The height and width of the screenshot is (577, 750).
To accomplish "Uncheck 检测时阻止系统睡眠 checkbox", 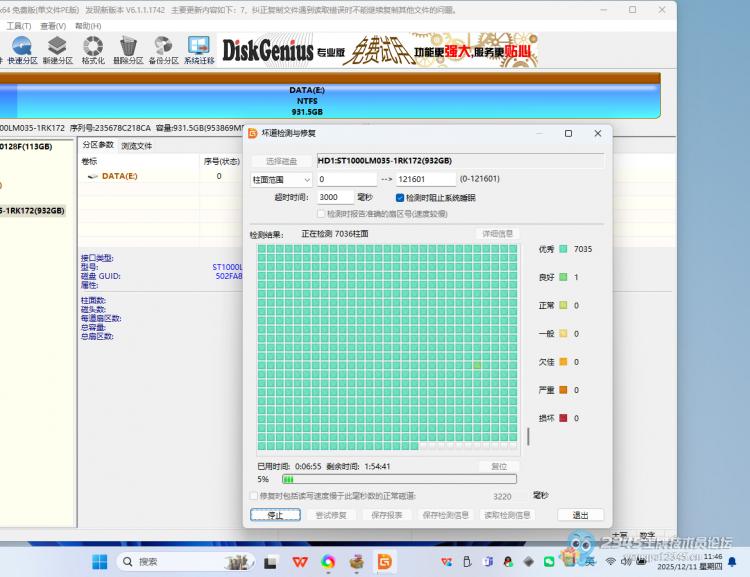I will [400, 198].
